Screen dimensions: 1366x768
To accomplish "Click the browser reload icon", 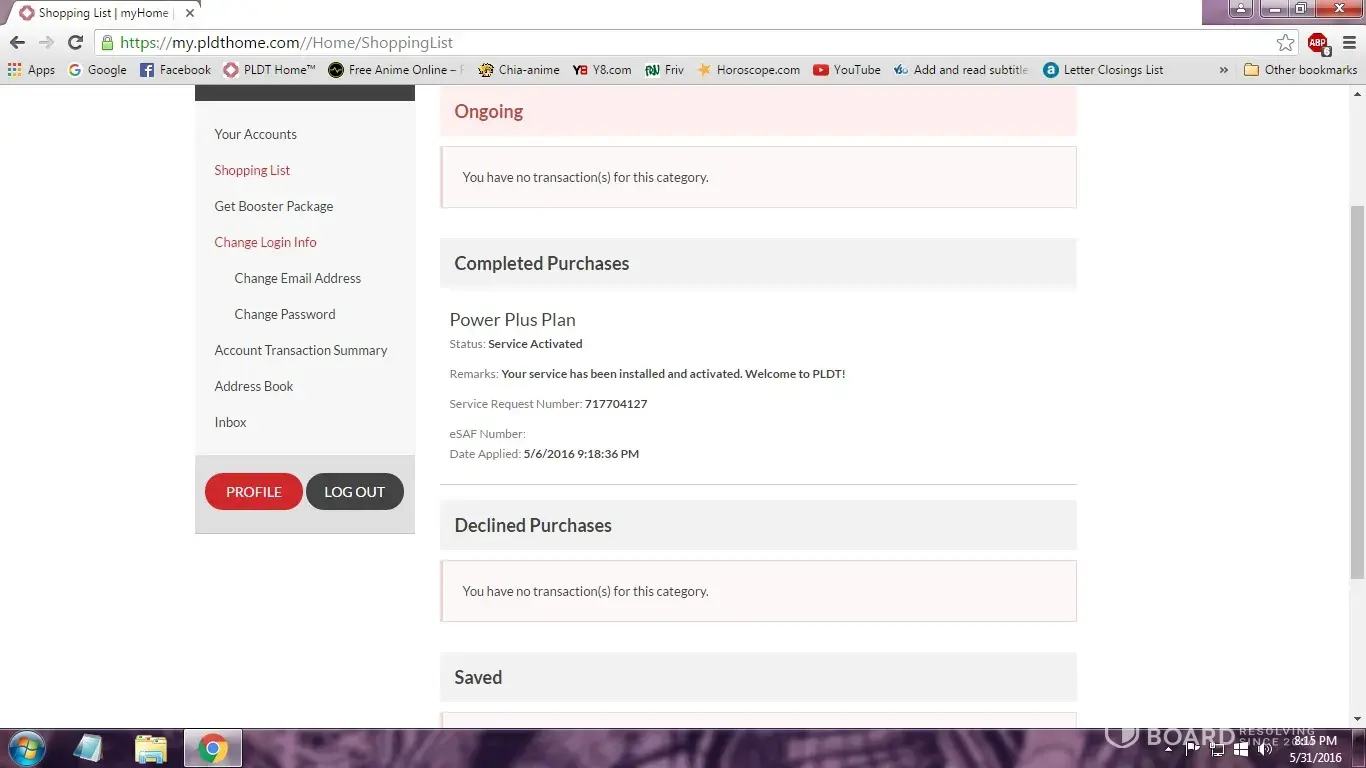I will coord(75,42).
